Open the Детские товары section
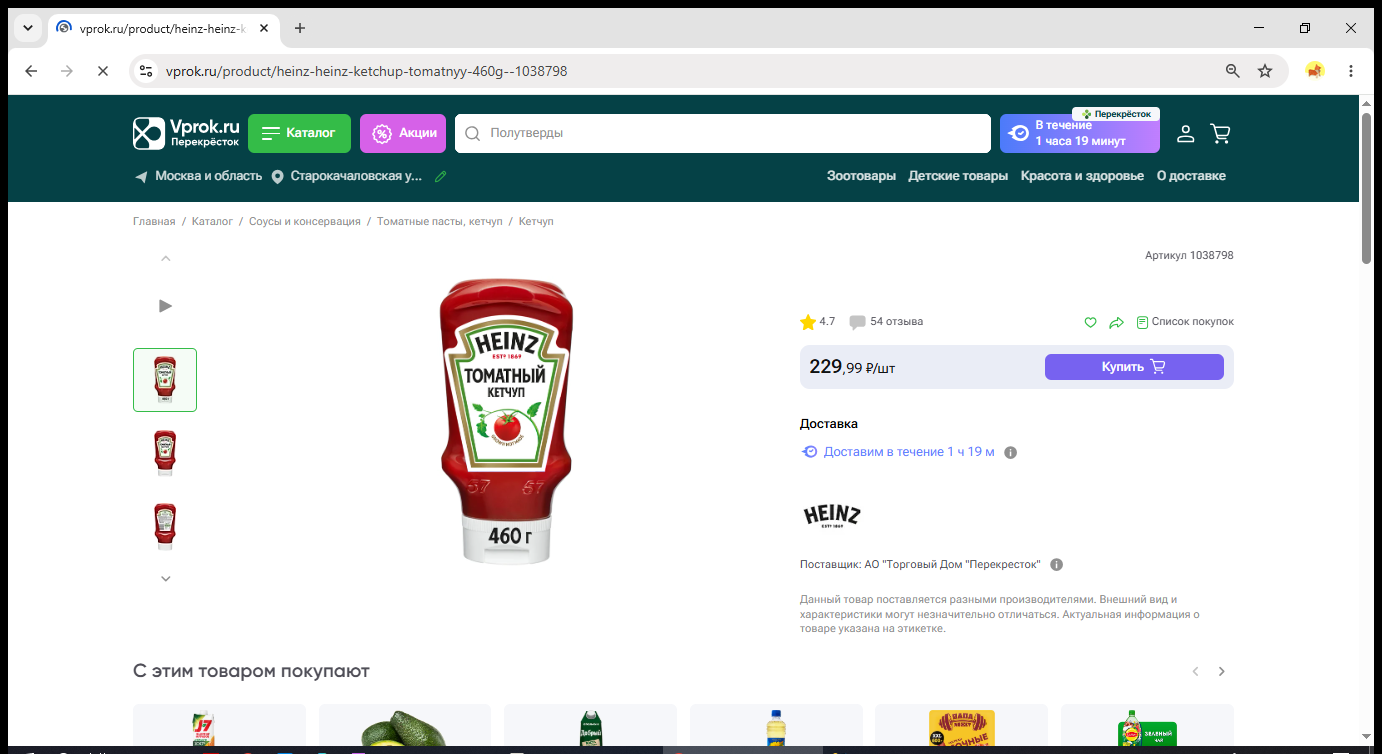 coord(958,176)
